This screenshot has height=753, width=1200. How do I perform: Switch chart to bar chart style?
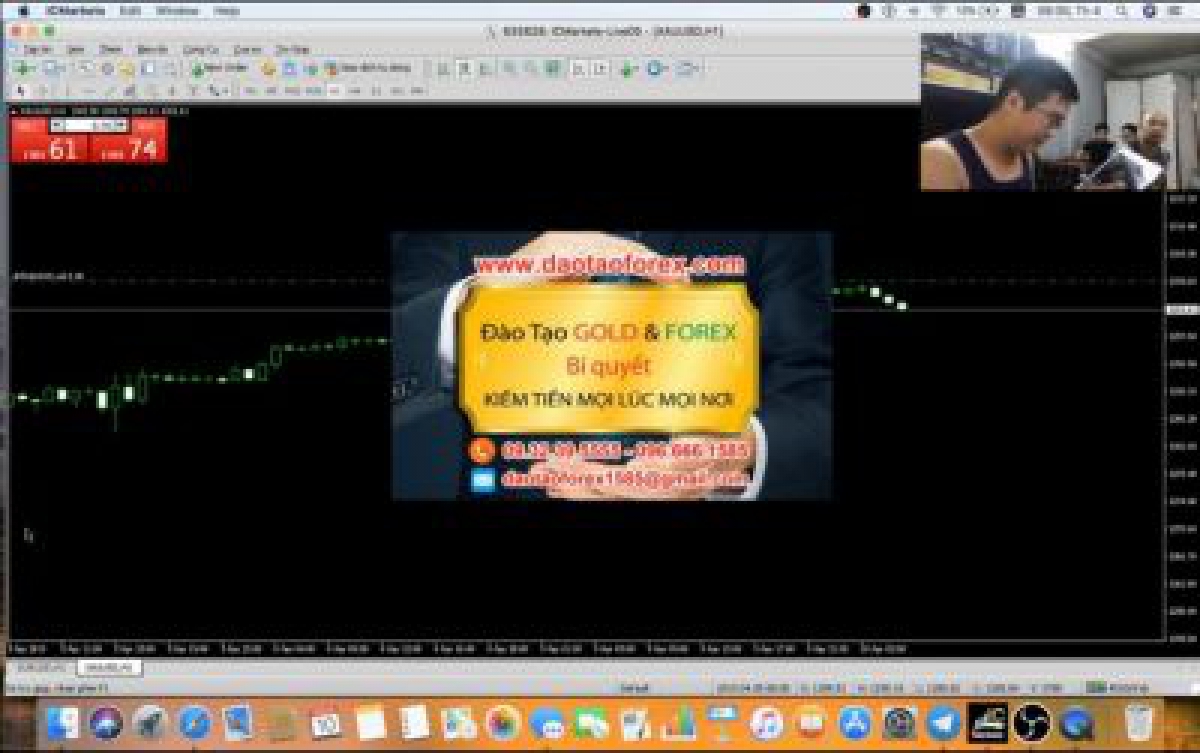click(442, 68)
